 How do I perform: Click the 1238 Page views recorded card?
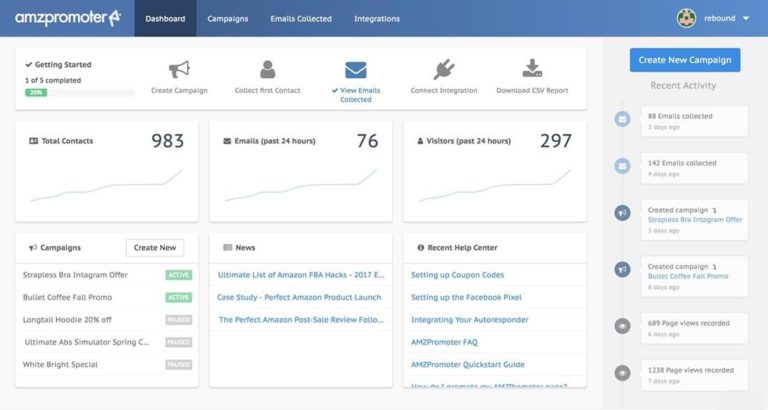coord(694,375)
